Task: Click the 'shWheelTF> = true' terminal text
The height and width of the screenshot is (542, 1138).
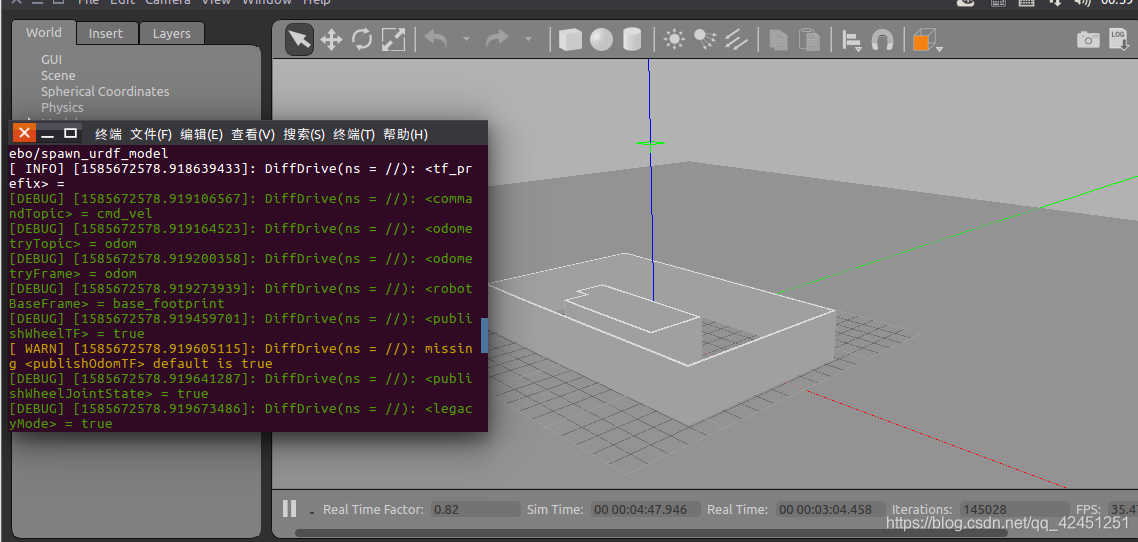Action: coord(76,334)
